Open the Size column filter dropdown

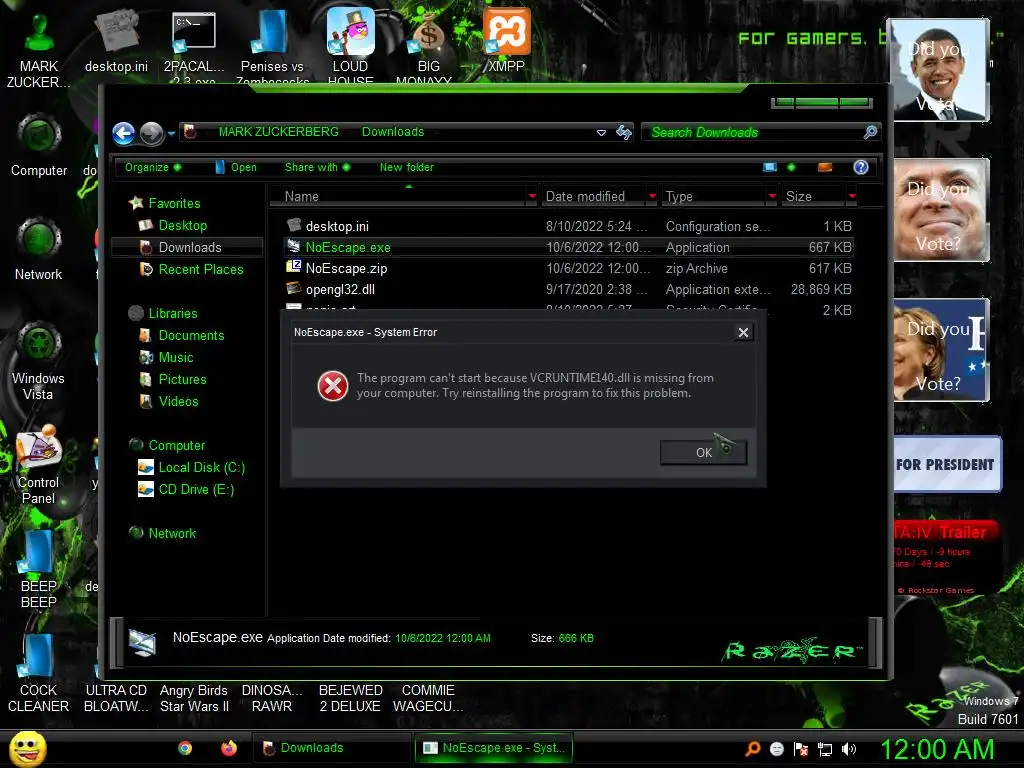852,197
